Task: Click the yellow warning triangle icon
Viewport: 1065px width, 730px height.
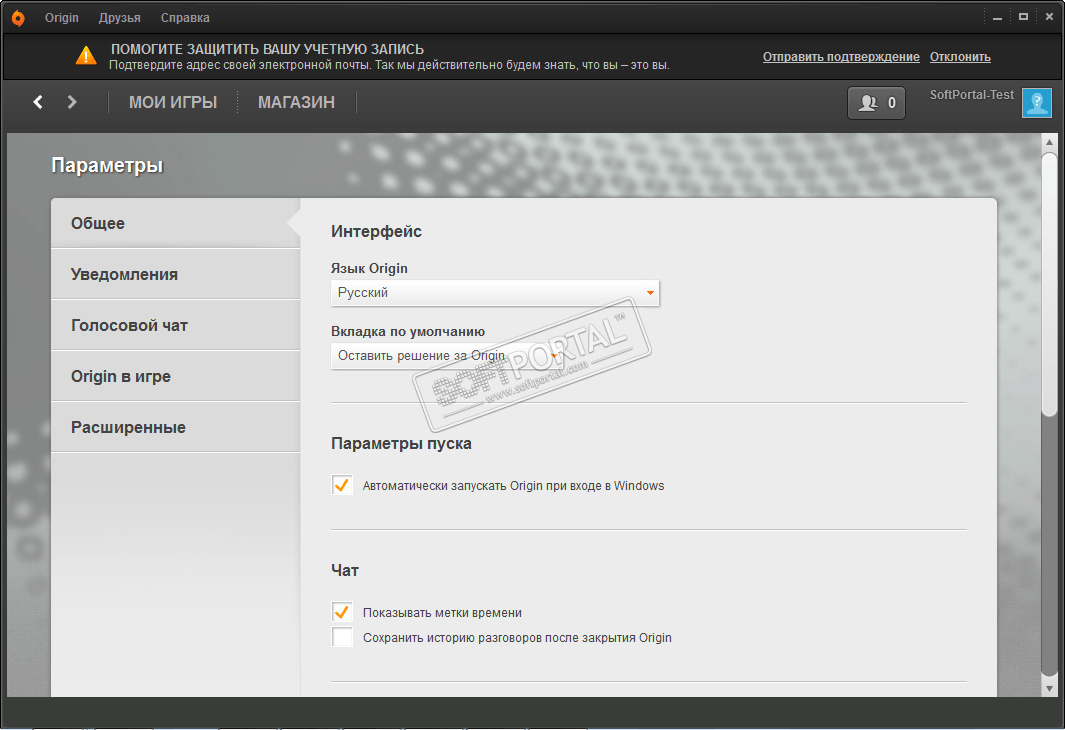Action: tap(86, 56)
